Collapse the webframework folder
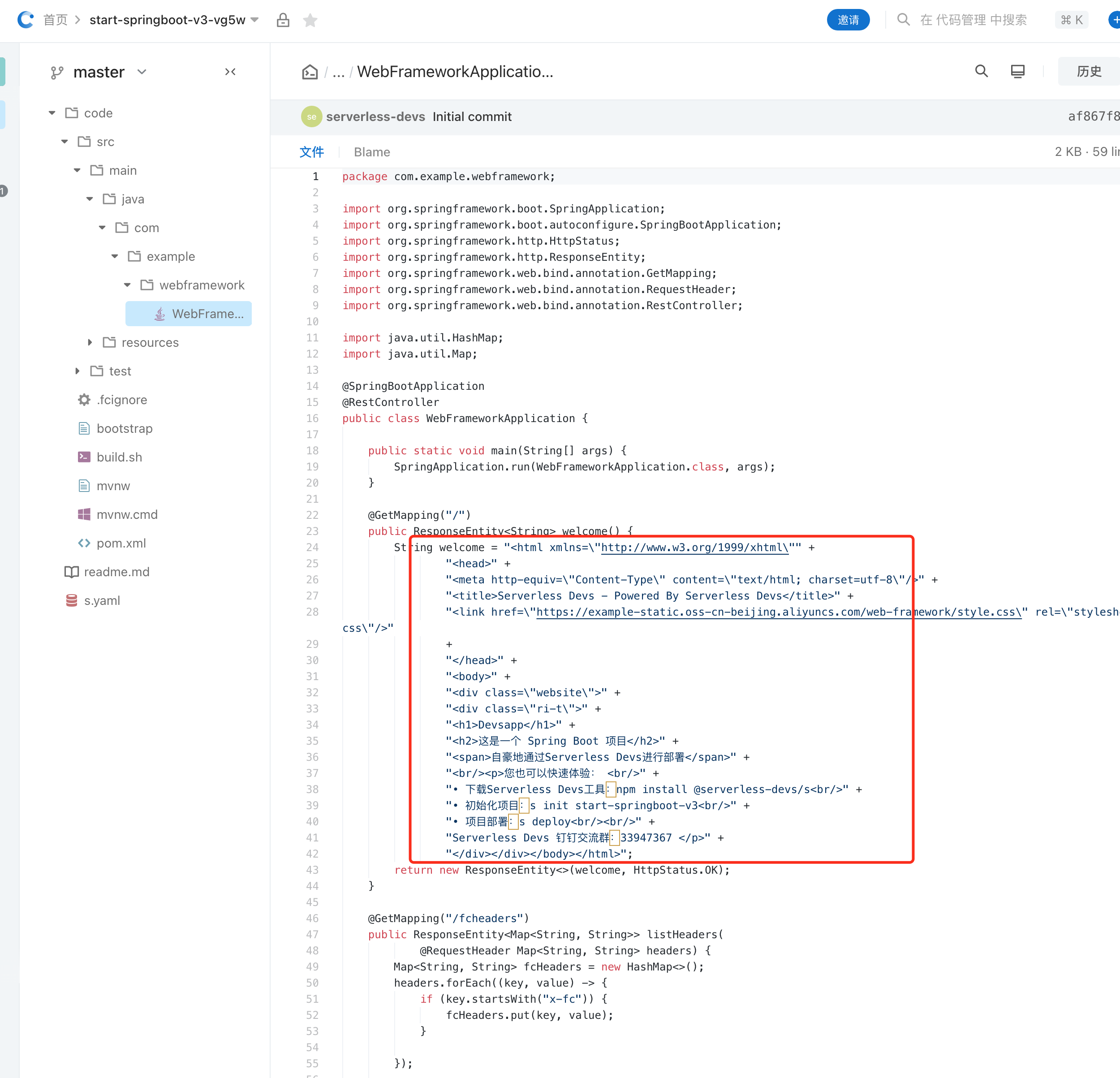Viewport: 1120px width, 1078px height. [x=127, y=285]
